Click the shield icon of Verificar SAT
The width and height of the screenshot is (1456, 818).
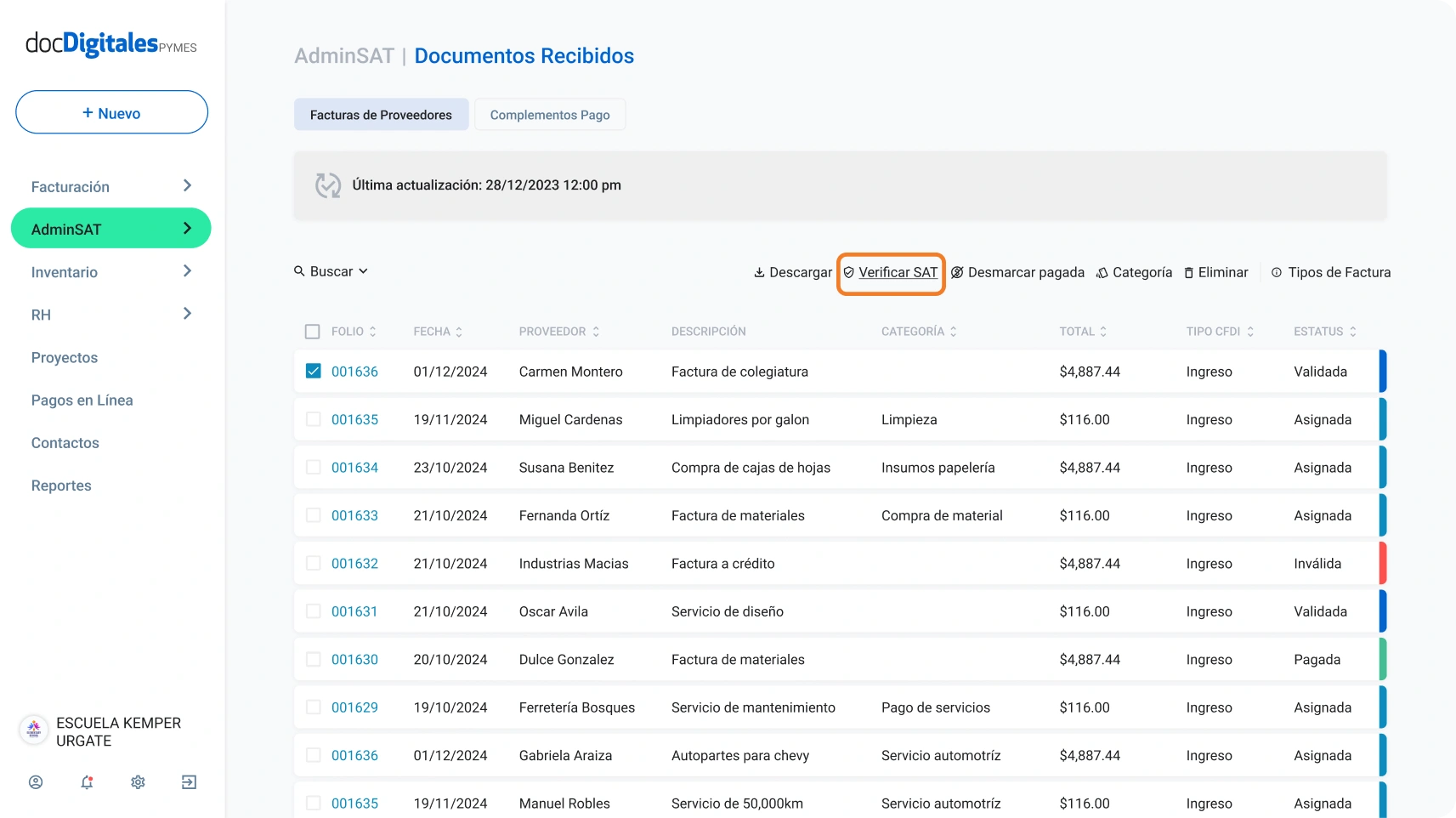tap(848, 272)
